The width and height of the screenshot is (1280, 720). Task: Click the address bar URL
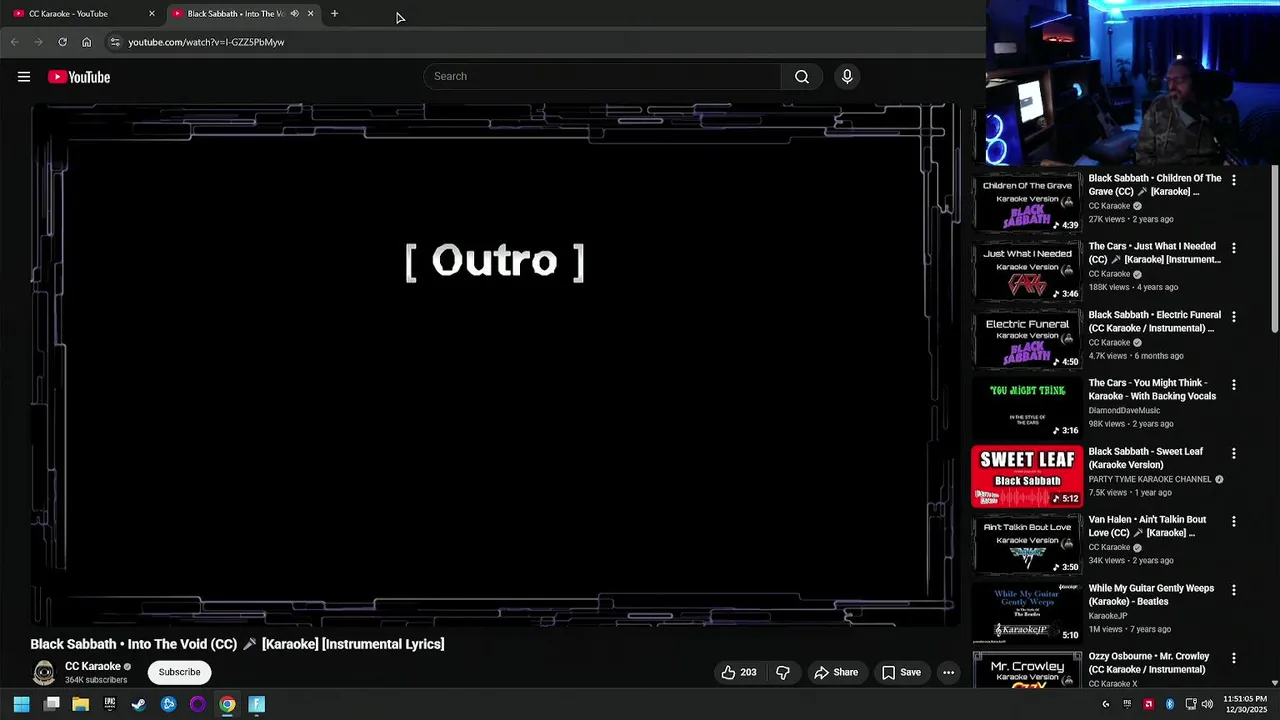[206, 42]
